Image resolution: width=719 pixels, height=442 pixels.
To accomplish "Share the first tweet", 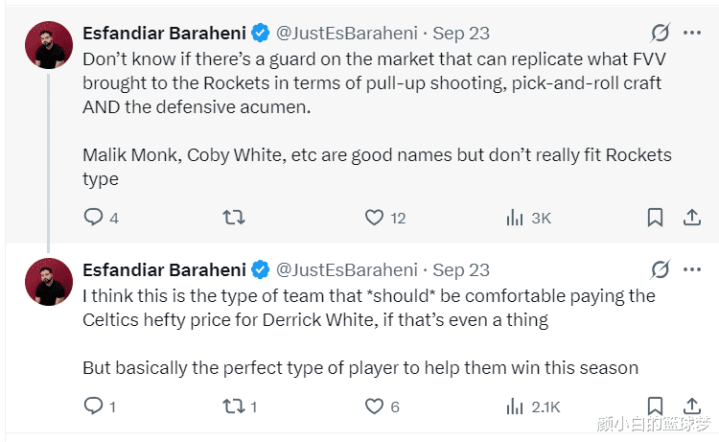I will coord(691,217).
